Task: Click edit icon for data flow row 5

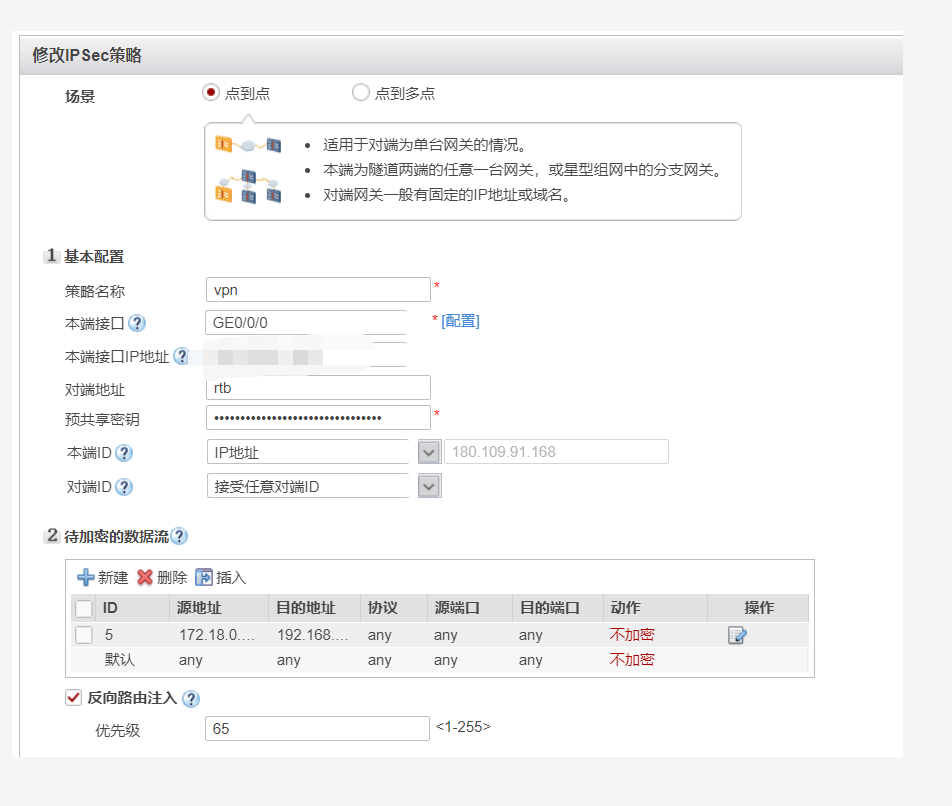Action: coord(737,635)
